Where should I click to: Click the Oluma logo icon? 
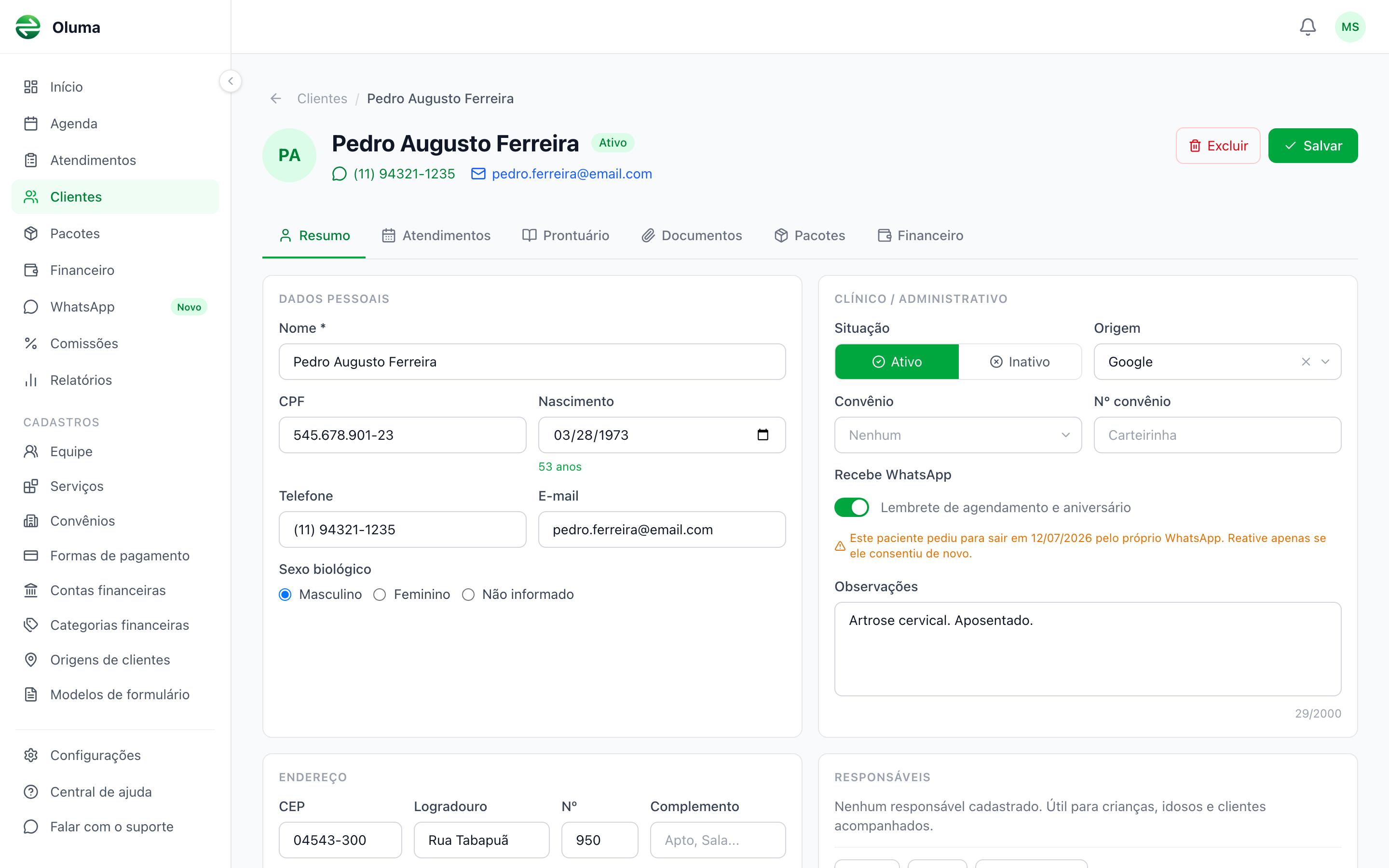pos(28,27)
